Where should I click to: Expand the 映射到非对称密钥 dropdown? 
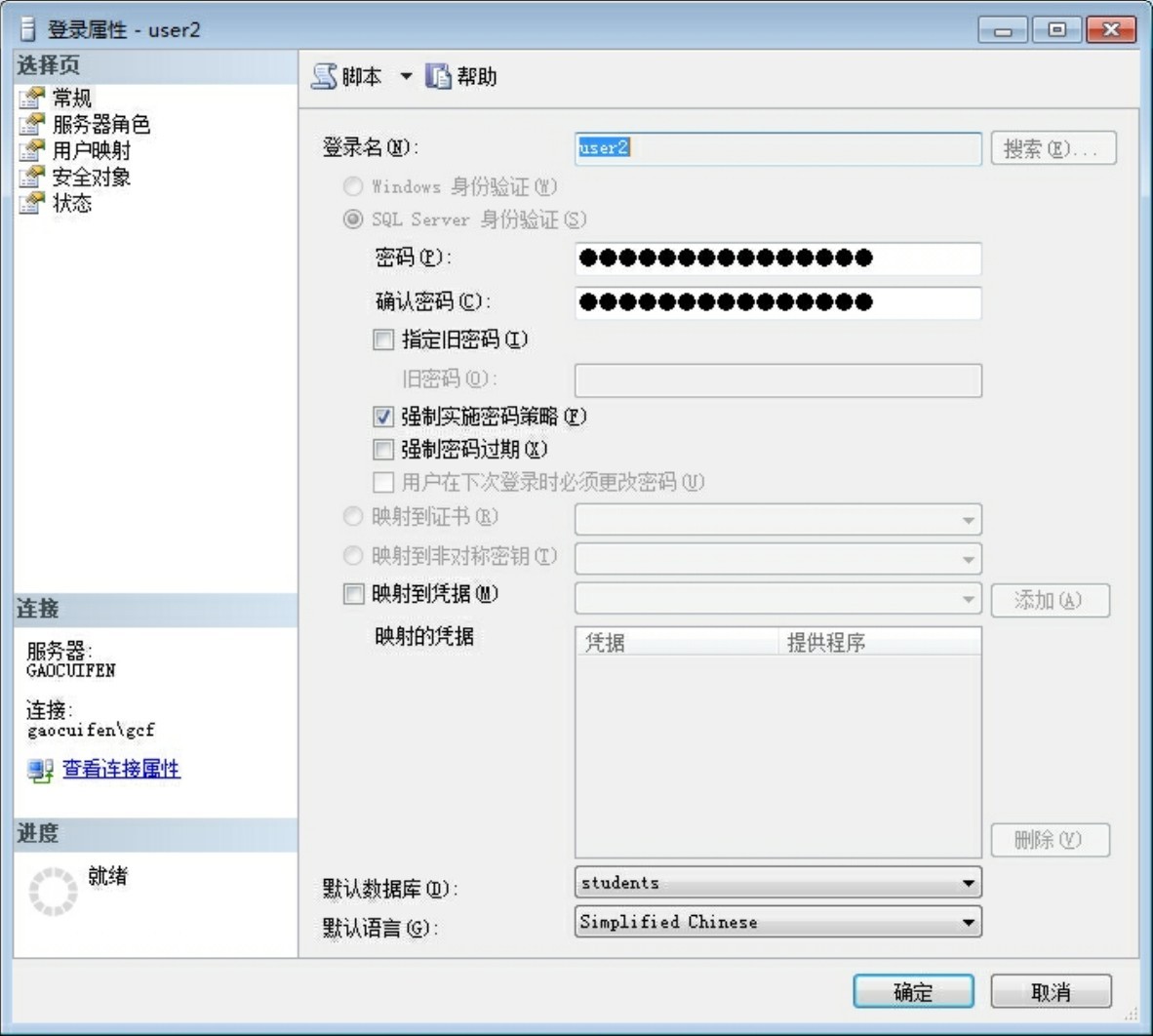coord(969,560)
